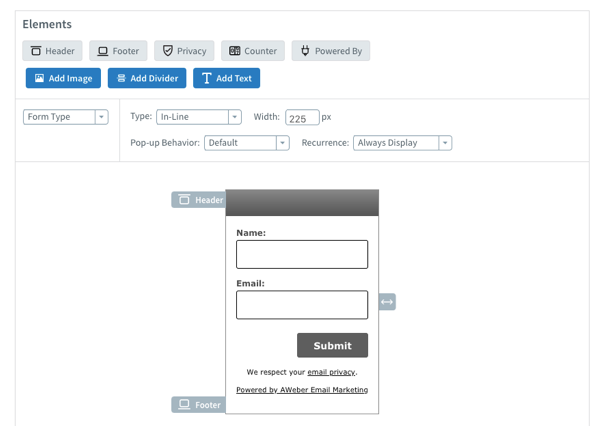The image size is (600, 426).
Task: Open the email privacy link
Action: (x=331, y=372)
